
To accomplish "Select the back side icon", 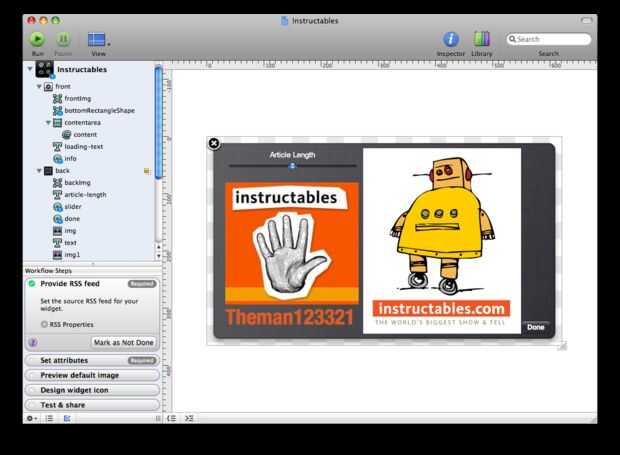I will pyautogui.click(x=48, y=171).
